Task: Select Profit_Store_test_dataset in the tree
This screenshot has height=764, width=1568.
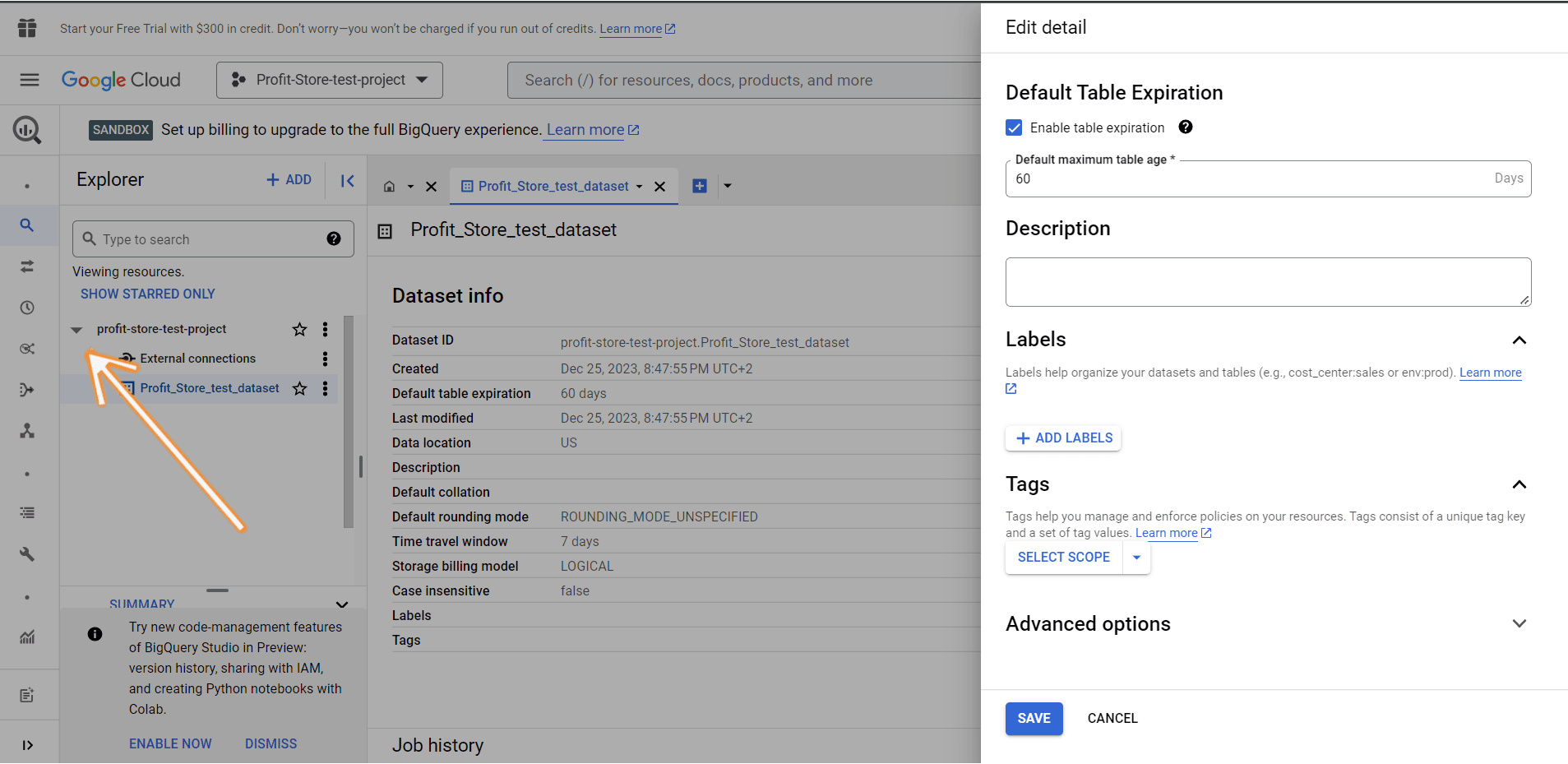Action: click(x=210, y=388)
